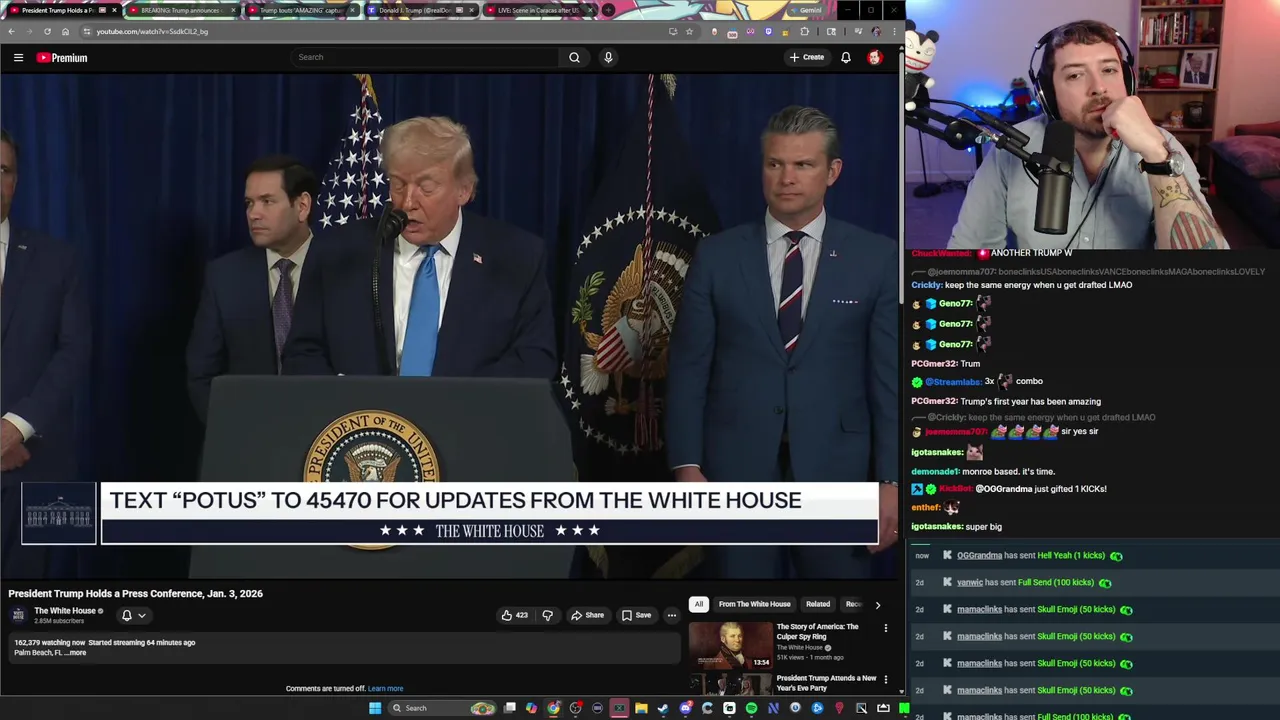This screenshot has height=720, width=1280.
Task: Open Spotify from the taskbar
Action: [x=751, y=708]
